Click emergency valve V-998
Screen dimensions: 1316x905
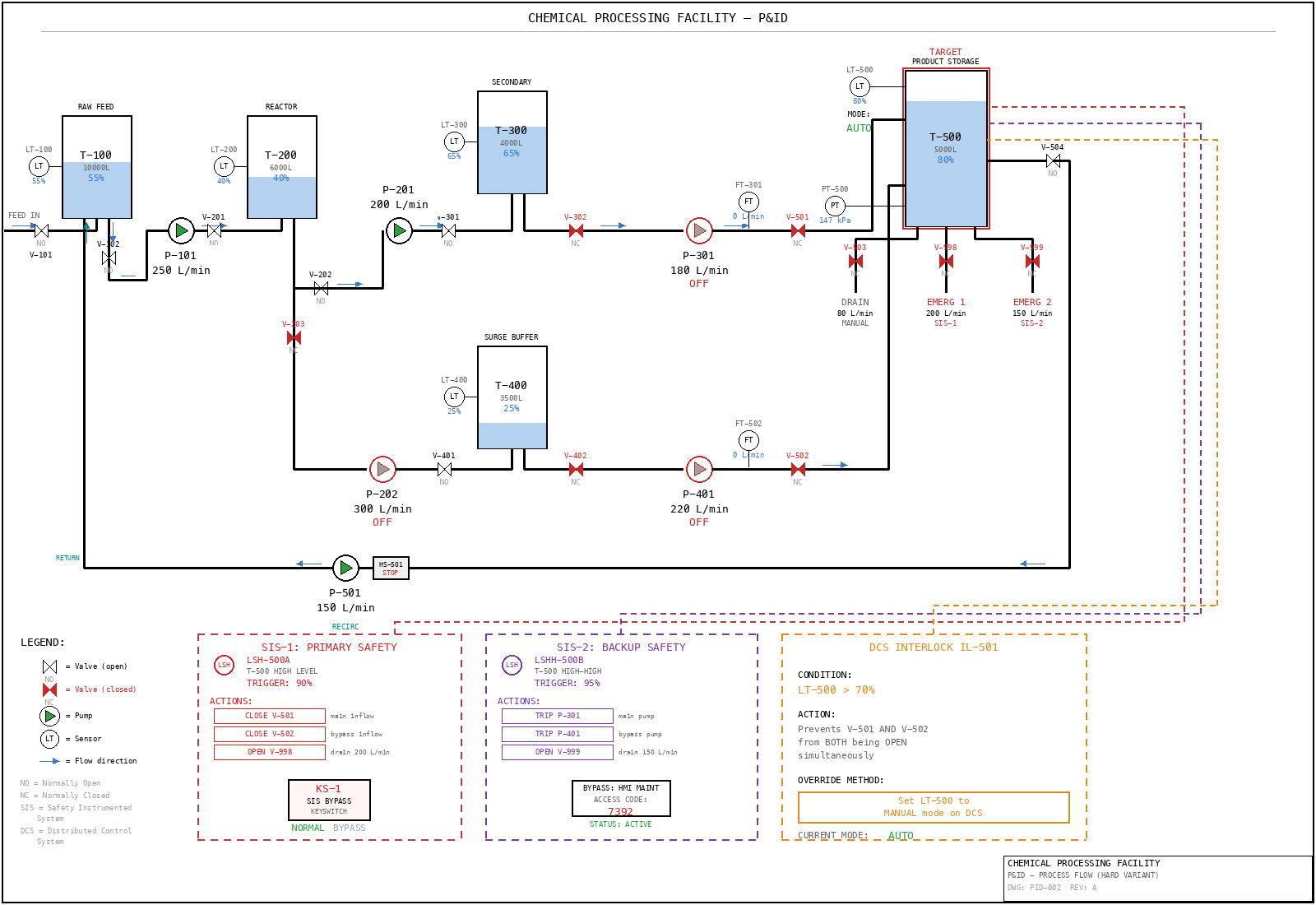[x=946, y=262]
